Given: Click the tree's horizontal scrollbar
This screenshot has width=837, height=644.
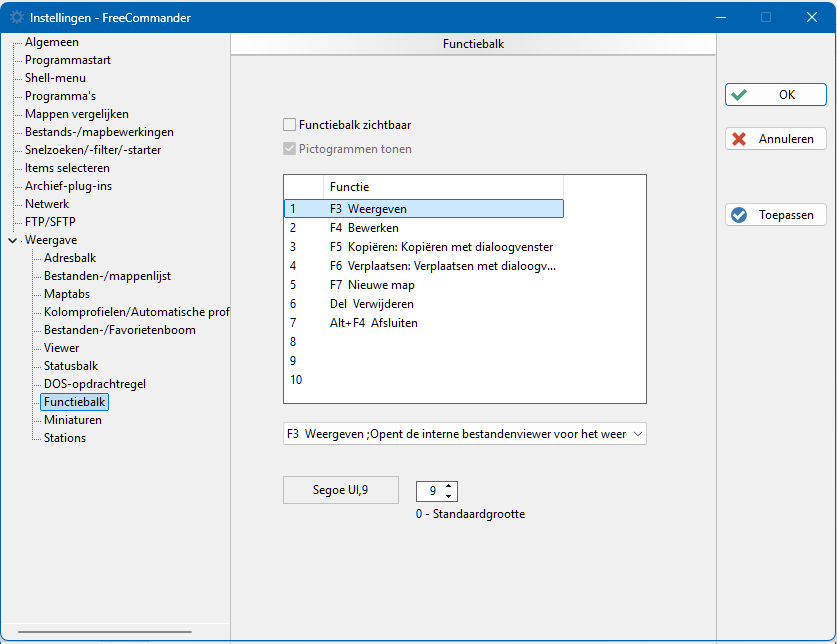Looking at the screenshot, I should pyautogui.click(x=105, y=632).
